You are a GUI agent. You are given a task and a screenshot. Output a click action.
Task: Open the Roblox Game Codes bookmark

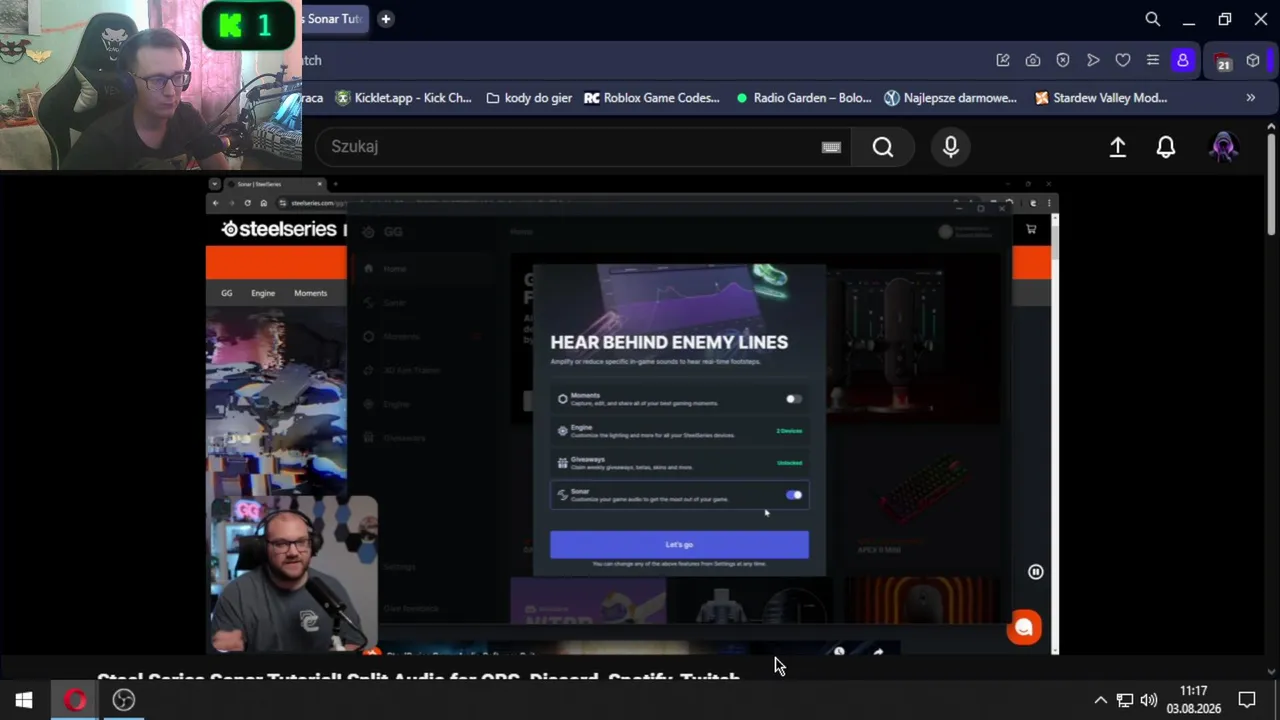pyautogui.click(x=652, y=98)
